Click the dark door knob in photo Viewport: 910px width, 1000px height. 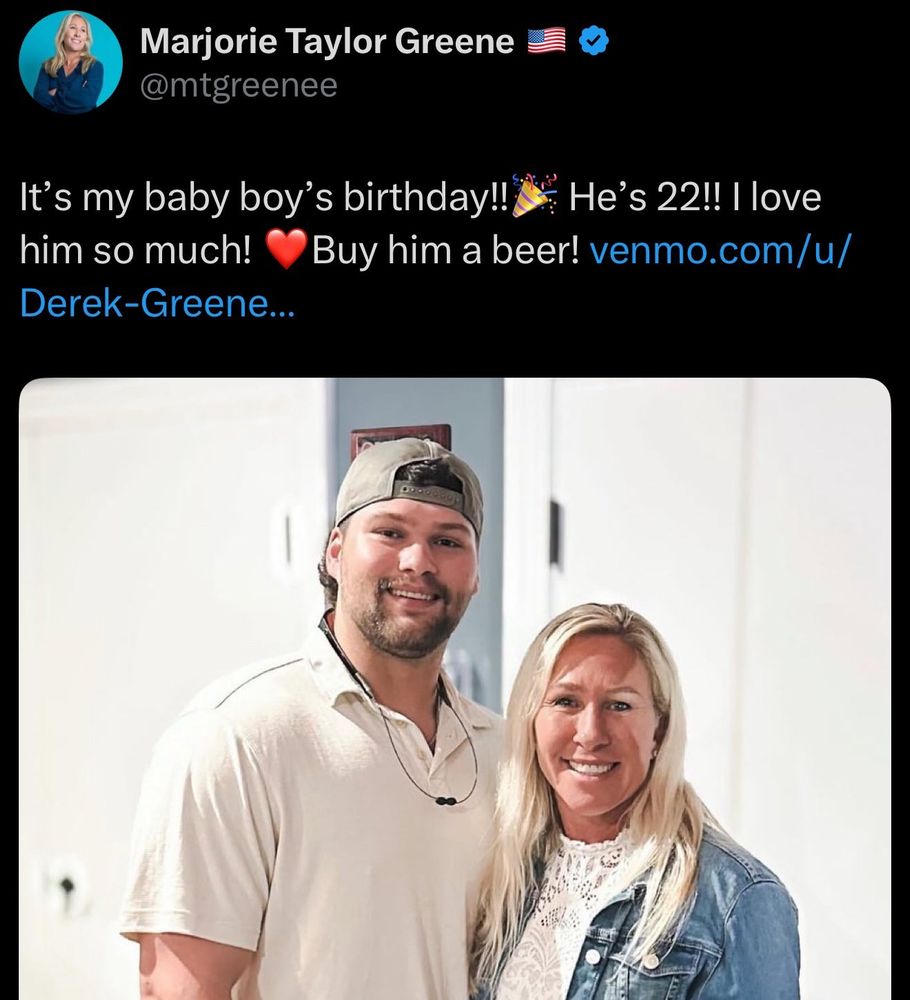click(x=66, y=886)
